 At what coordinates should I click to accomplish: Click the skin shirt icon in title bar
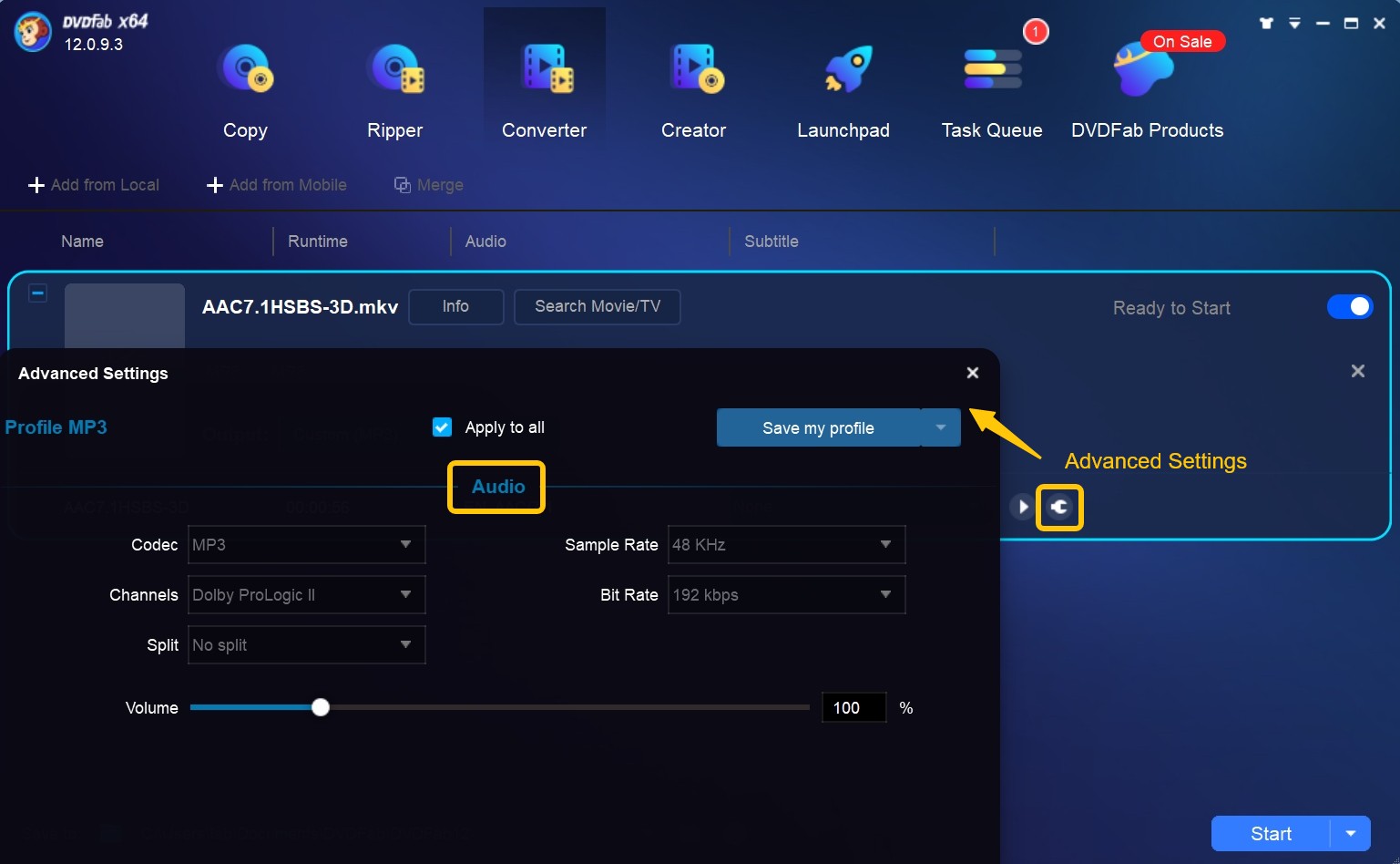[x=1266, y=24]
